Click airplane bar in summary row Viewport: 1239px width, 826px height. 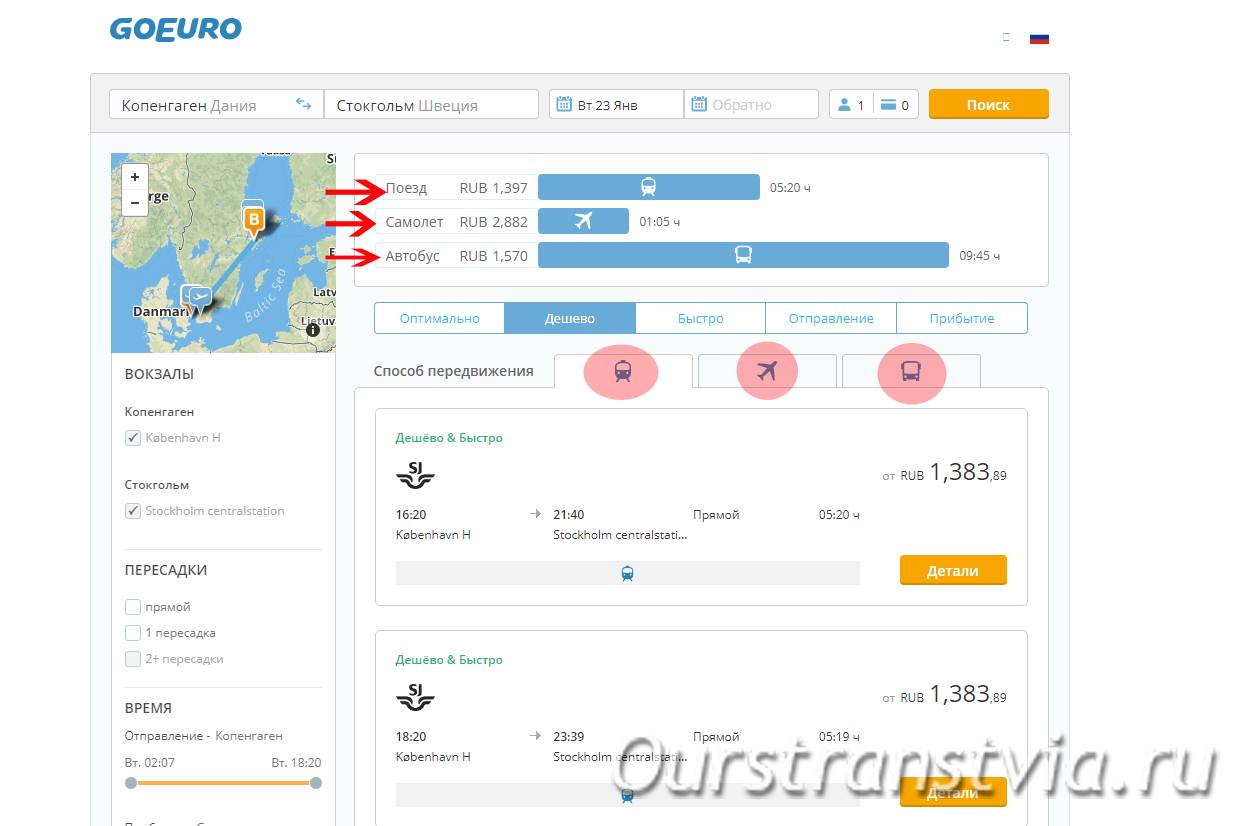[x=583, y=221]
